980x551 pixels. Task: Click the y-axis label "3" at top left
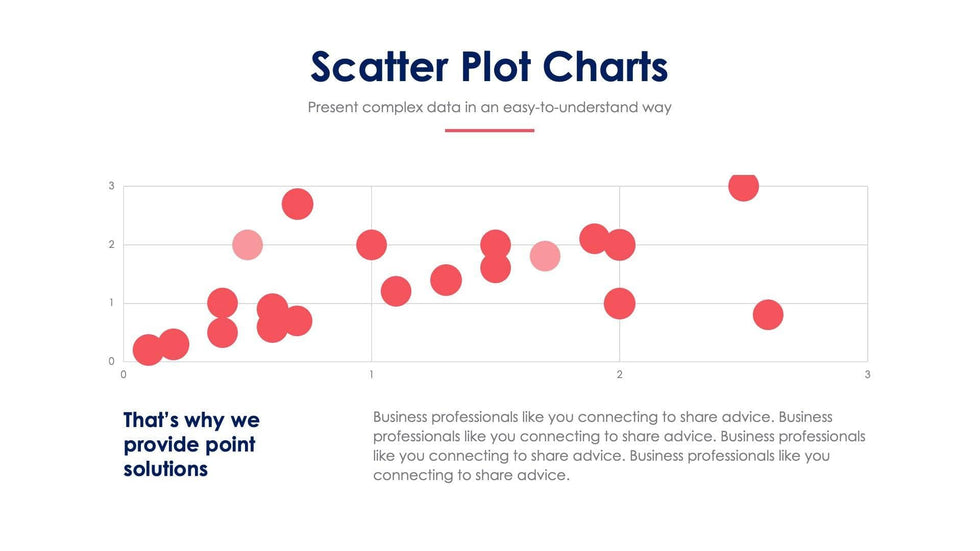(x=112, y=186)
